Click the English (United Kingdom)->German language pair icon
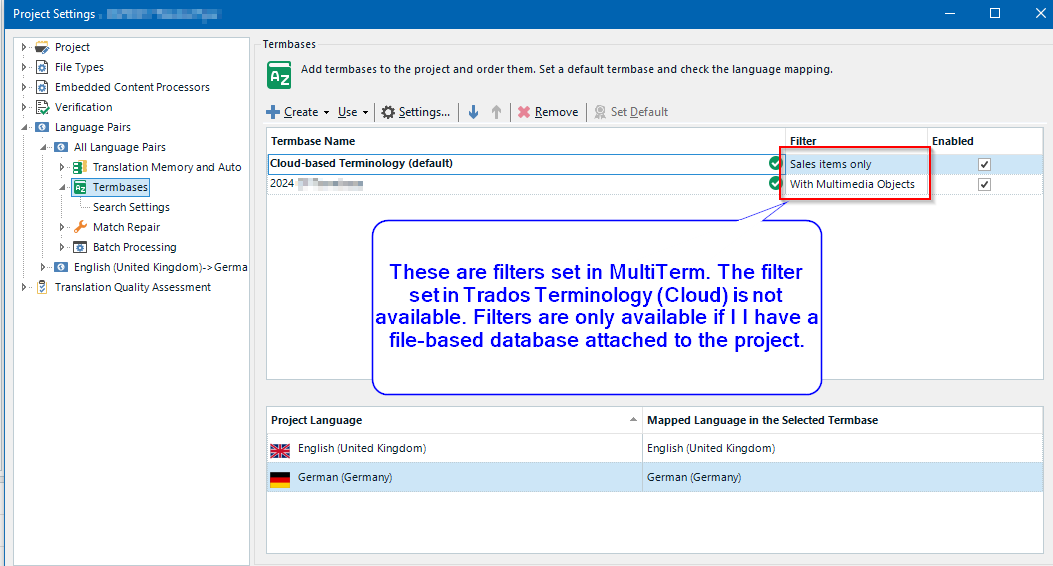This screenshot has height=566, width=1053. click(x=61, y=267)
